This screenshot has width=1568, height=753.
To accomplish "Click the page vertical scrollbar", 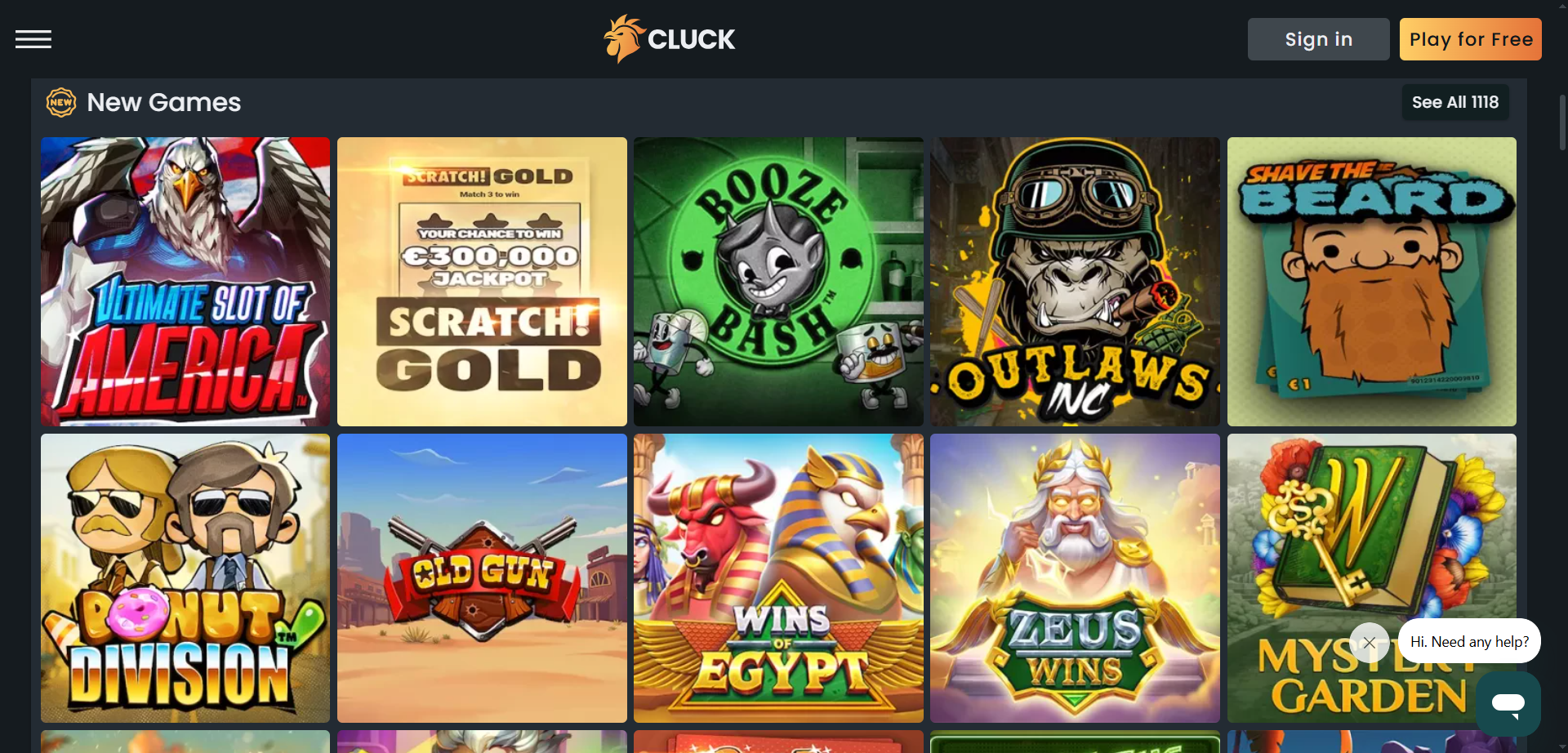I will (x=1562, y=123).
